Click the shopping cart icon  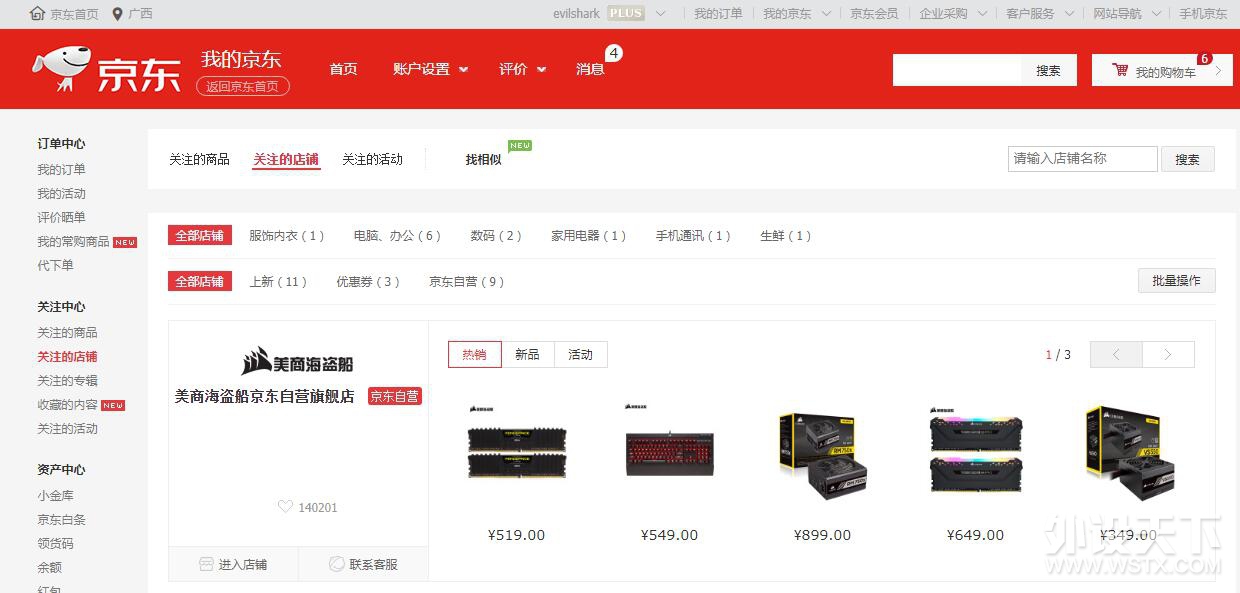[1120, 71]
